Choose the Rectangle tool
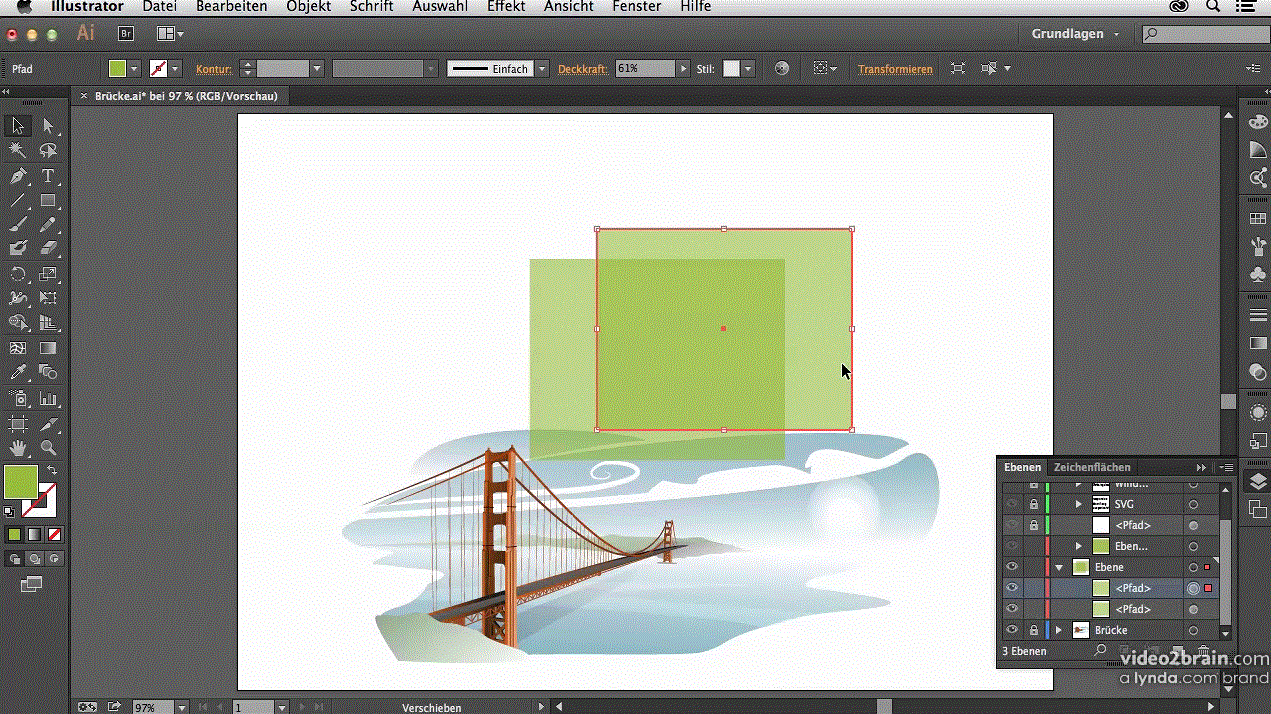This screenshot has width=1271, height=714. (x=48, y=201)
